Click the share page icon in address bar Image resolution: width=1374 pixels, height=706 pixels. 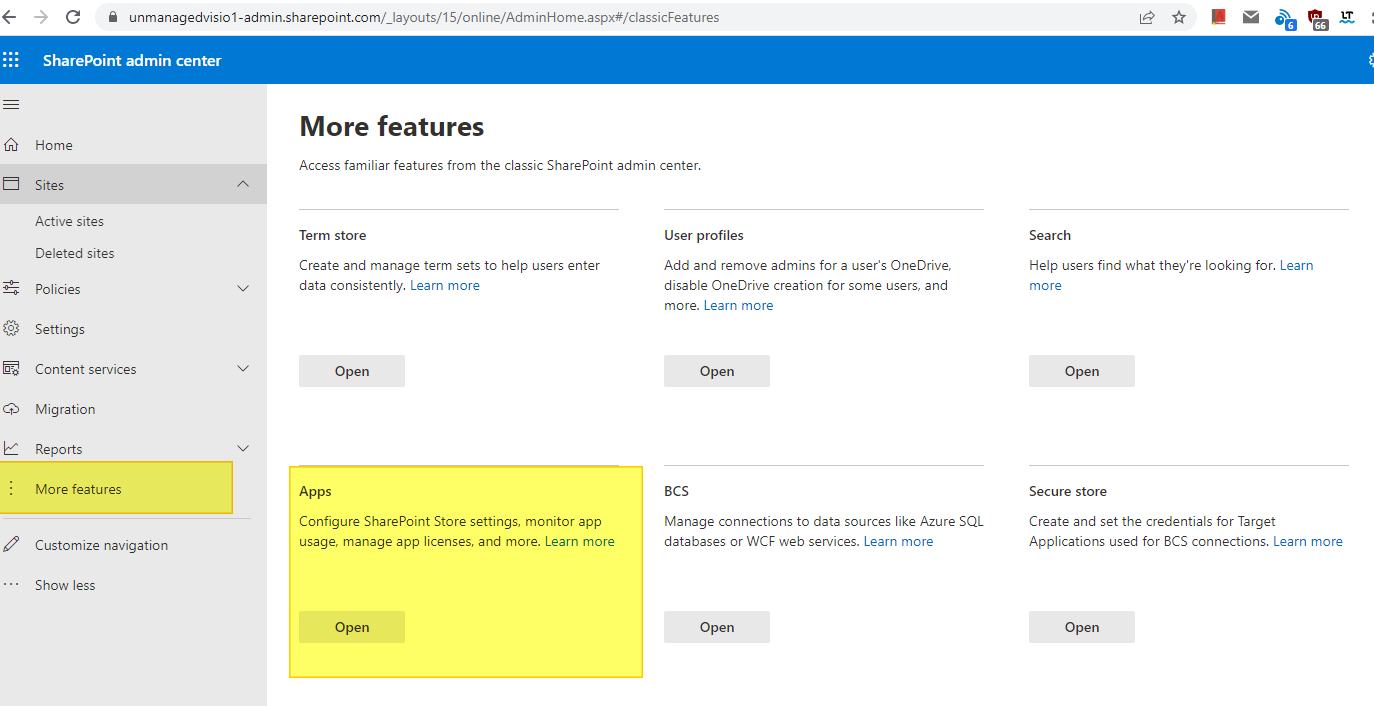pyautogui.click(x=1147, y=17)
